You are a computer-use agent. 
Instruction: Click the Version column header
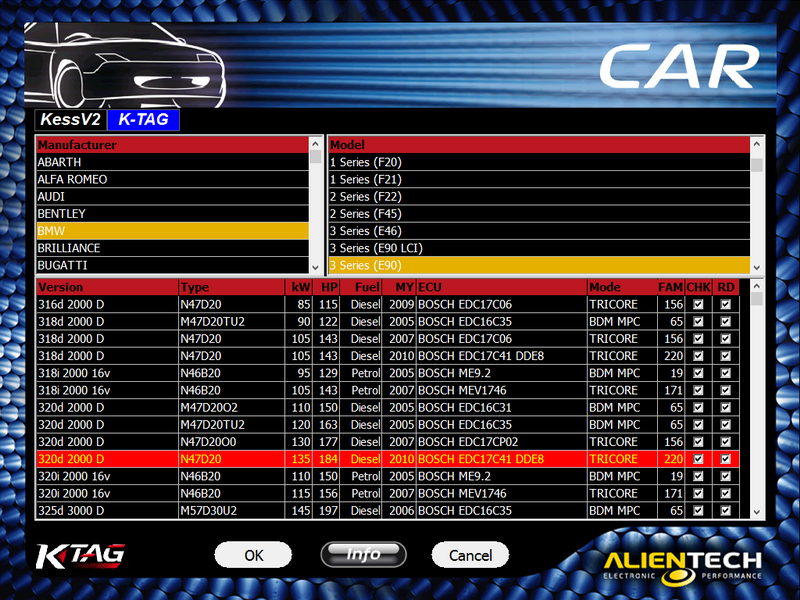pyautogui.click(x=107, y=287)
